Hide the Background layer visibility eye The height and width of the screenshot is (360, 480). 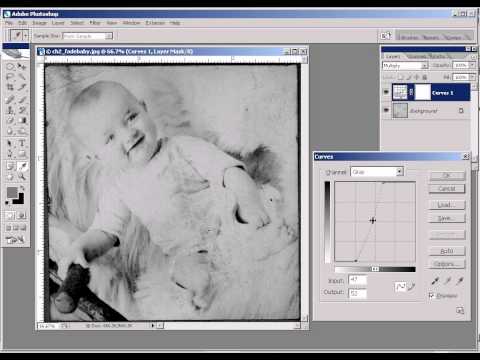coord(386,110)
